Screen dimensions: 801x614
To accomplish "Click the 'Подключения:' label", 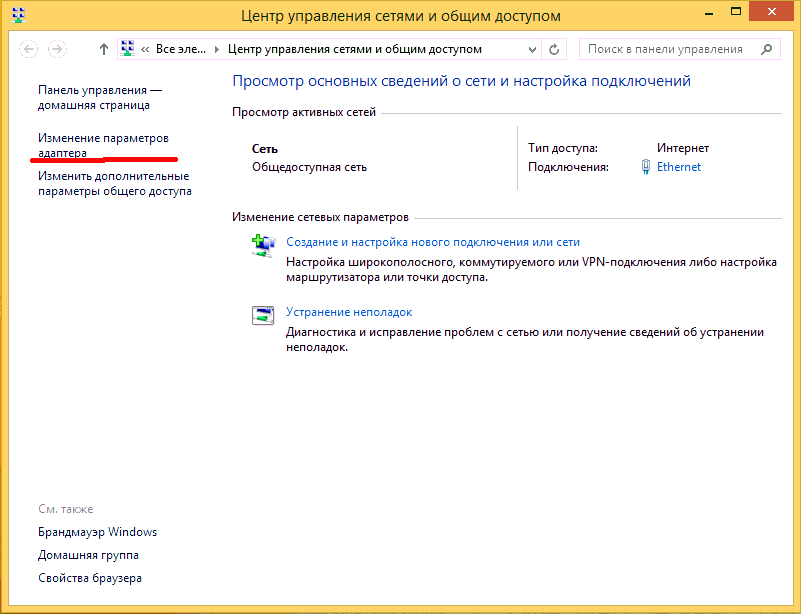I will click(x=568, y=167).
